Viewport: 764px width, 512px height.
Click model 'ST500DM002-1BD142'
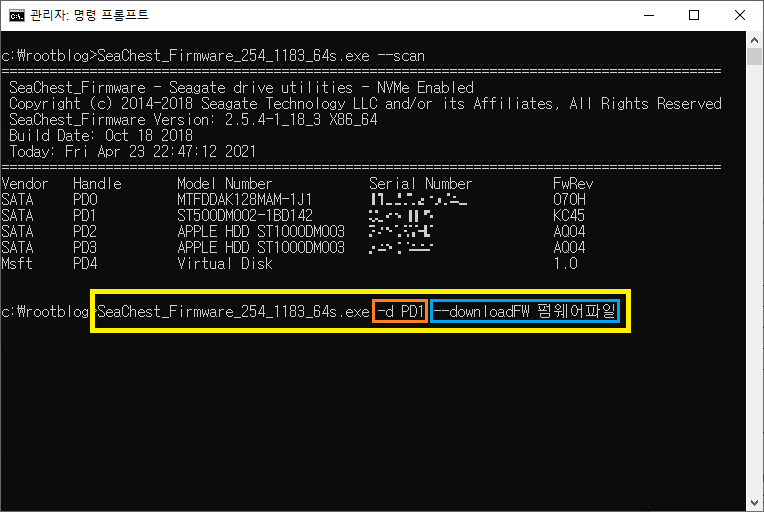(x=245, y=216)
